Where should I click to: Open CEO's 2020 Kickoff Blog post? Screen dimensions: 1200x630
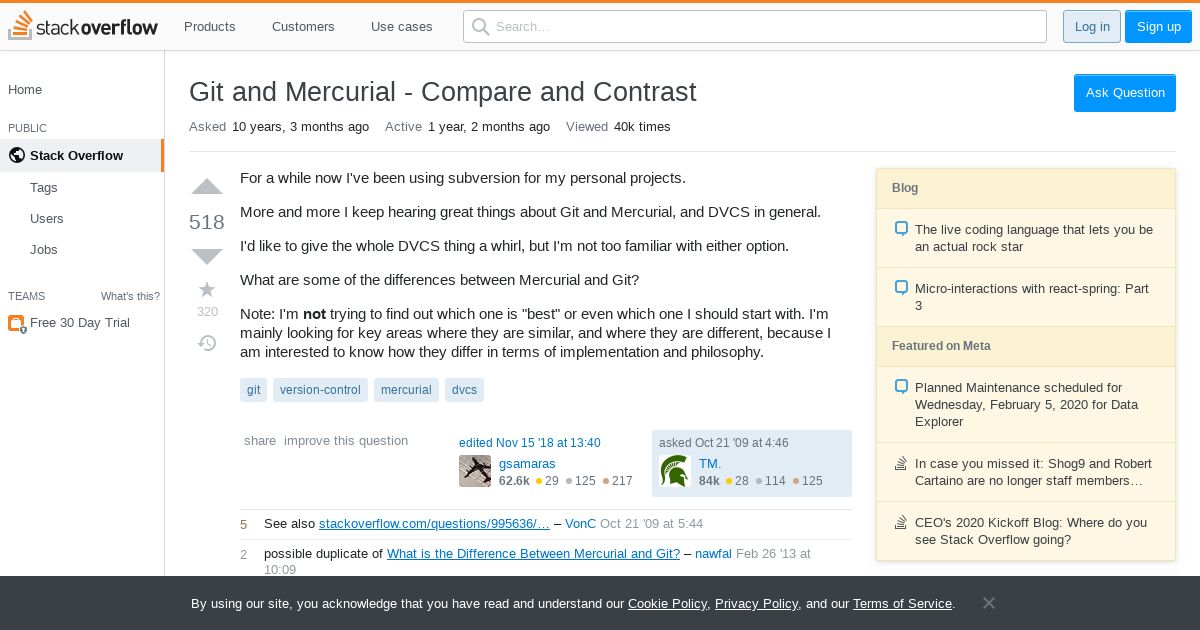[x=1031, y=531]
